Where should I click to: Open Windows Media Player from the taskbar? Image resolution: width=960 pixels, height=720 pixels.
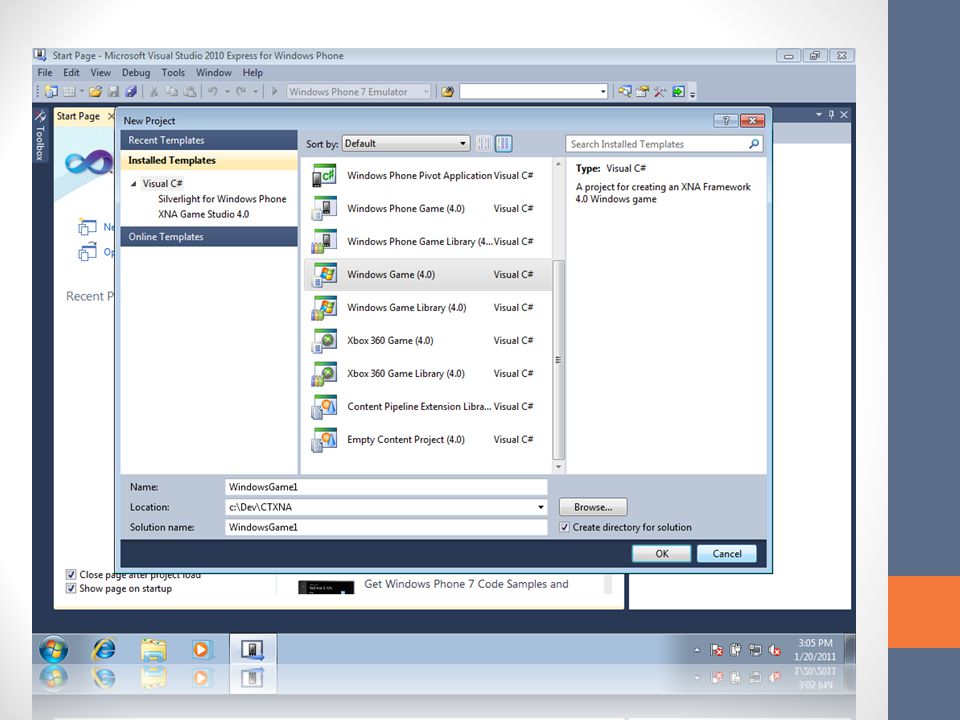click(201, 650)
